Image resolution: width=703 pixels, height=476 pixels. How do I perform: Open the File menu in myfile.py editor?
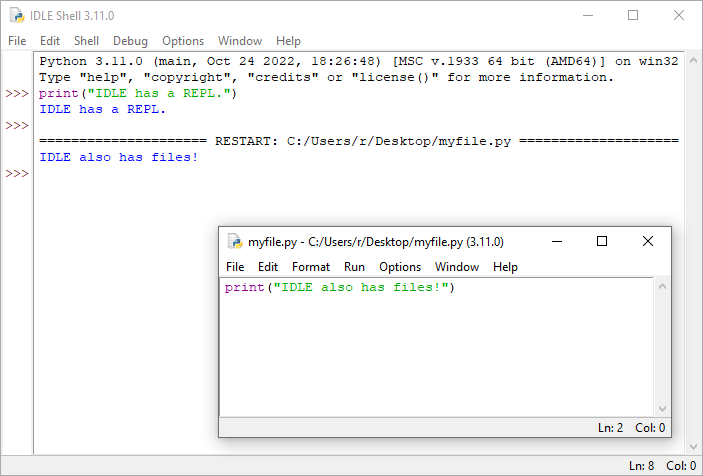[235, 267]
